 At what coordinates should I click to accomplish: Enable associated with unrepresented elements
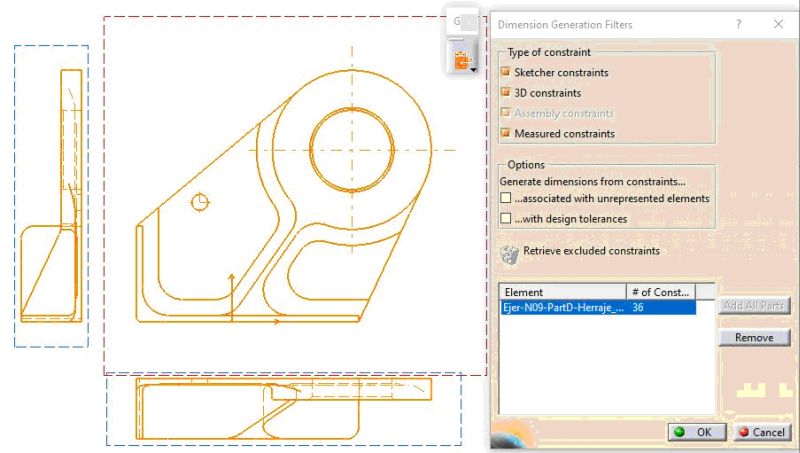[506, 199]
